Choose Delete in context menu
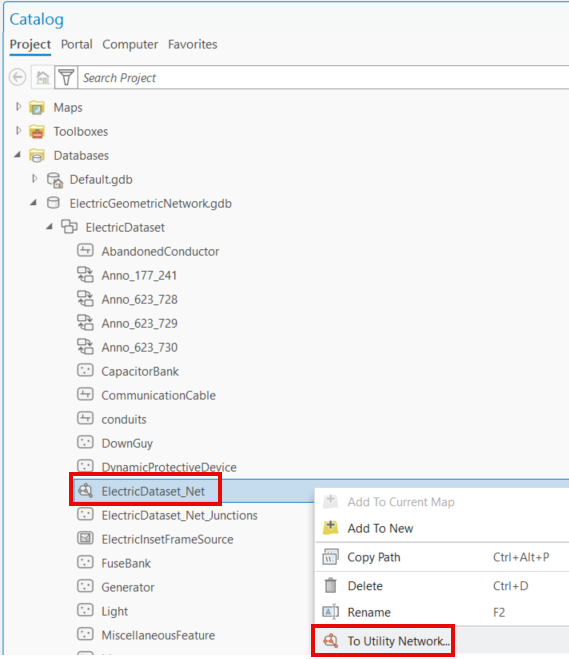Viewport: 569px width, 659px height. click(x=442, y=586)
